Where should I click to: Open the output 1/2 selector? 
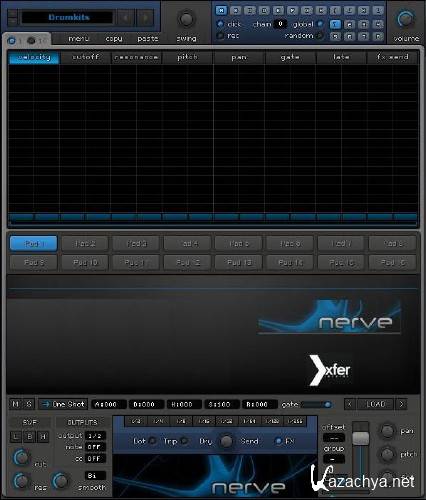tap(95, 436)
